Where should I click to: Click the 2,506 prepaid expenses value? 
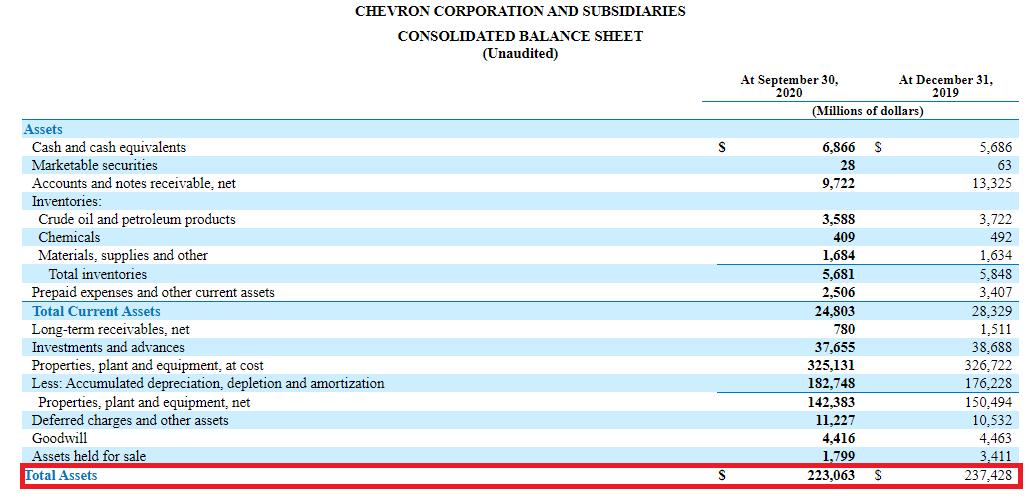[839, 292]
